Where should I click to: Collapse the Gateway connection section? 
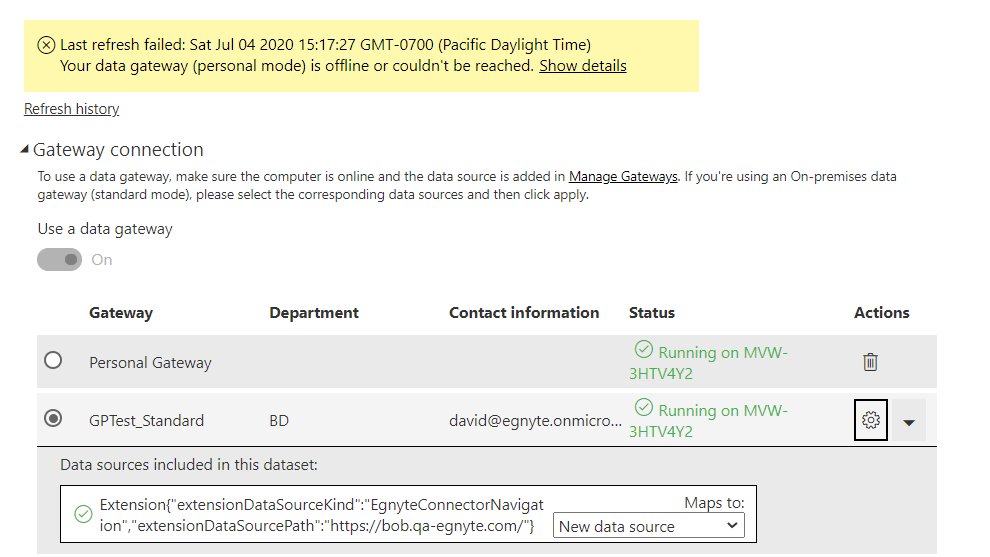point(25,150)
